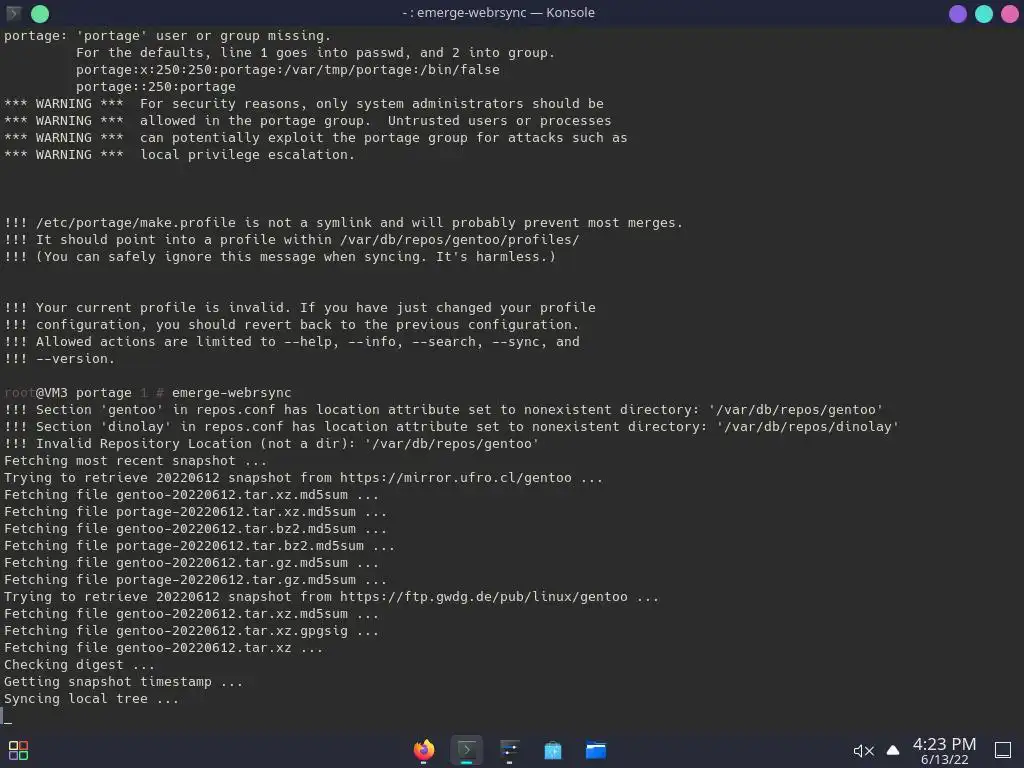The width and height of the screenshot is (1024, 768).
Task: Click the green circle titlebar button
Action: click(x=40, y=14)
